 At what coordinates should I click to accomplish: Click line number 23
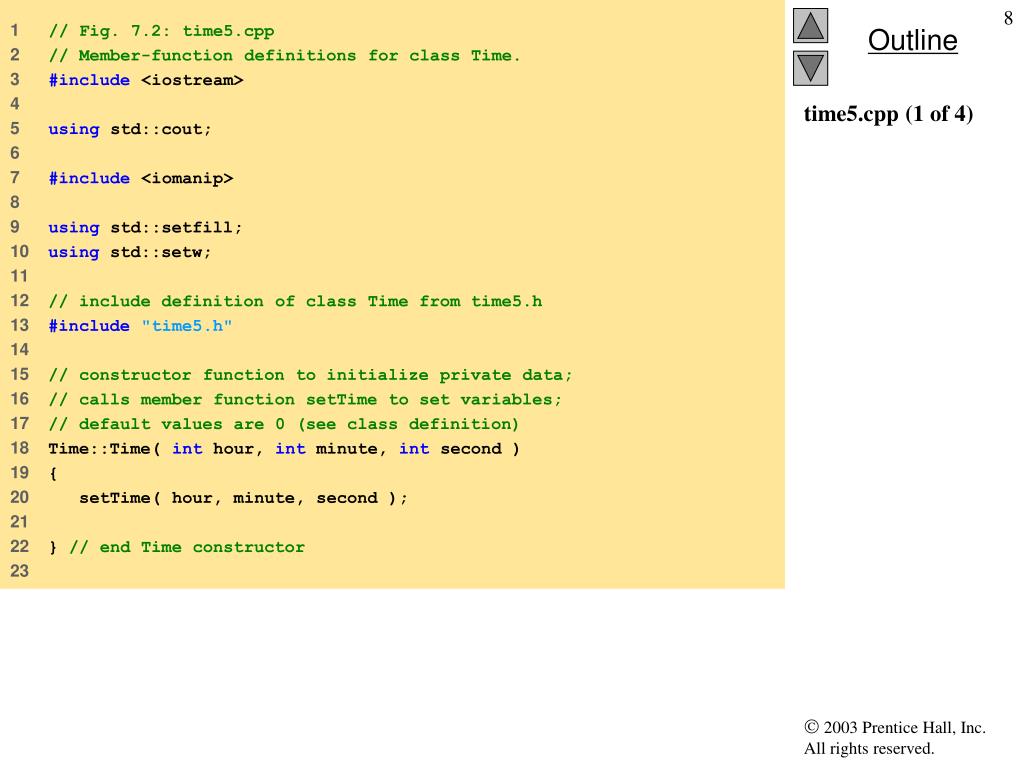point(20,571)
